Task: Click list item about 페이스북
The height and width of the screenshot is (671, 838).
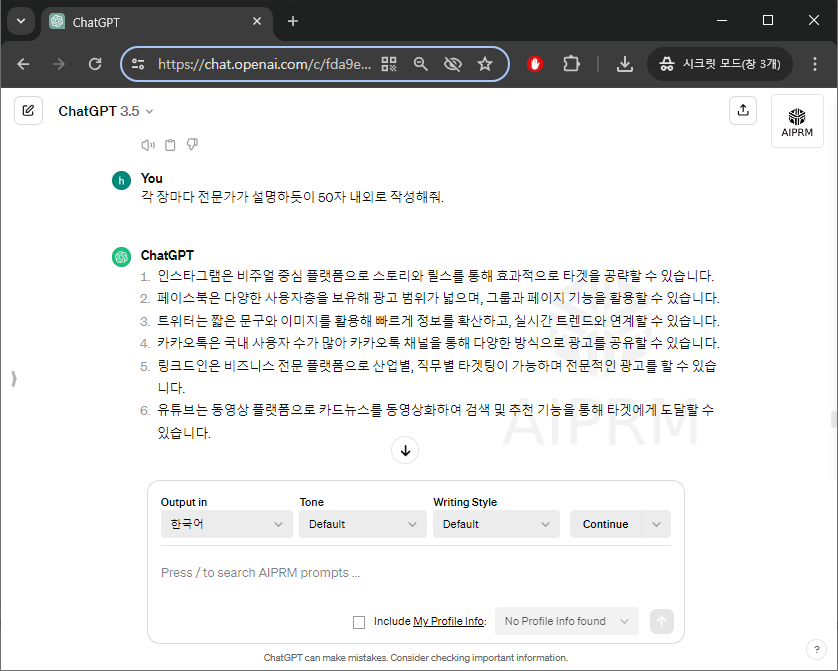Action: [x=438, y=298]
